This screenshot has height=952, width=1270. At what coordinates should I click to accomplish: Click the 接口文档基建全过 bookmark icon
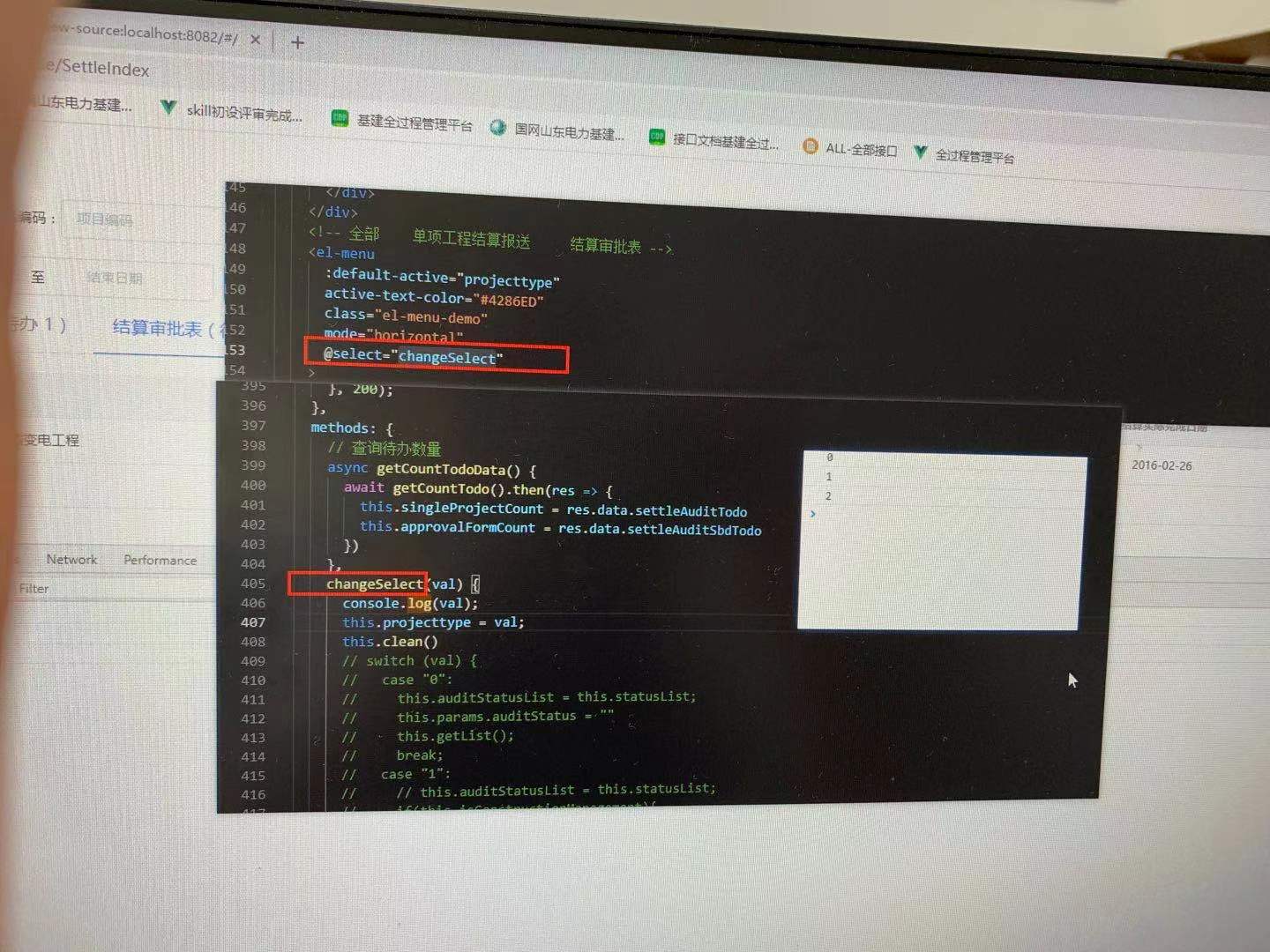pos(656,138)
